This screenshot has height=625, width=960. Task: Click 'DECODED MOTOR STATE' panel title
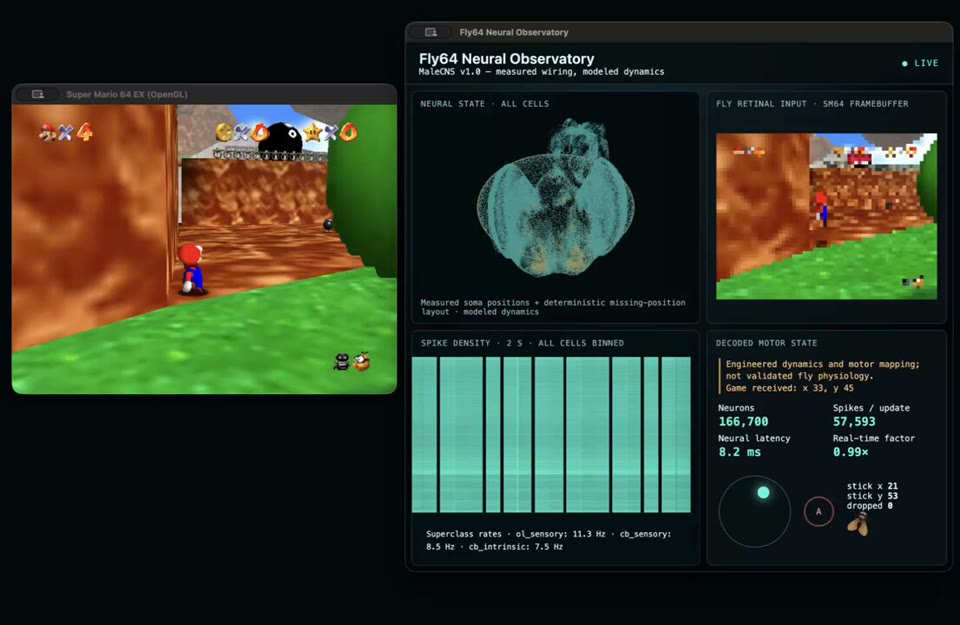pyautogui.click(x=767, y=343)
